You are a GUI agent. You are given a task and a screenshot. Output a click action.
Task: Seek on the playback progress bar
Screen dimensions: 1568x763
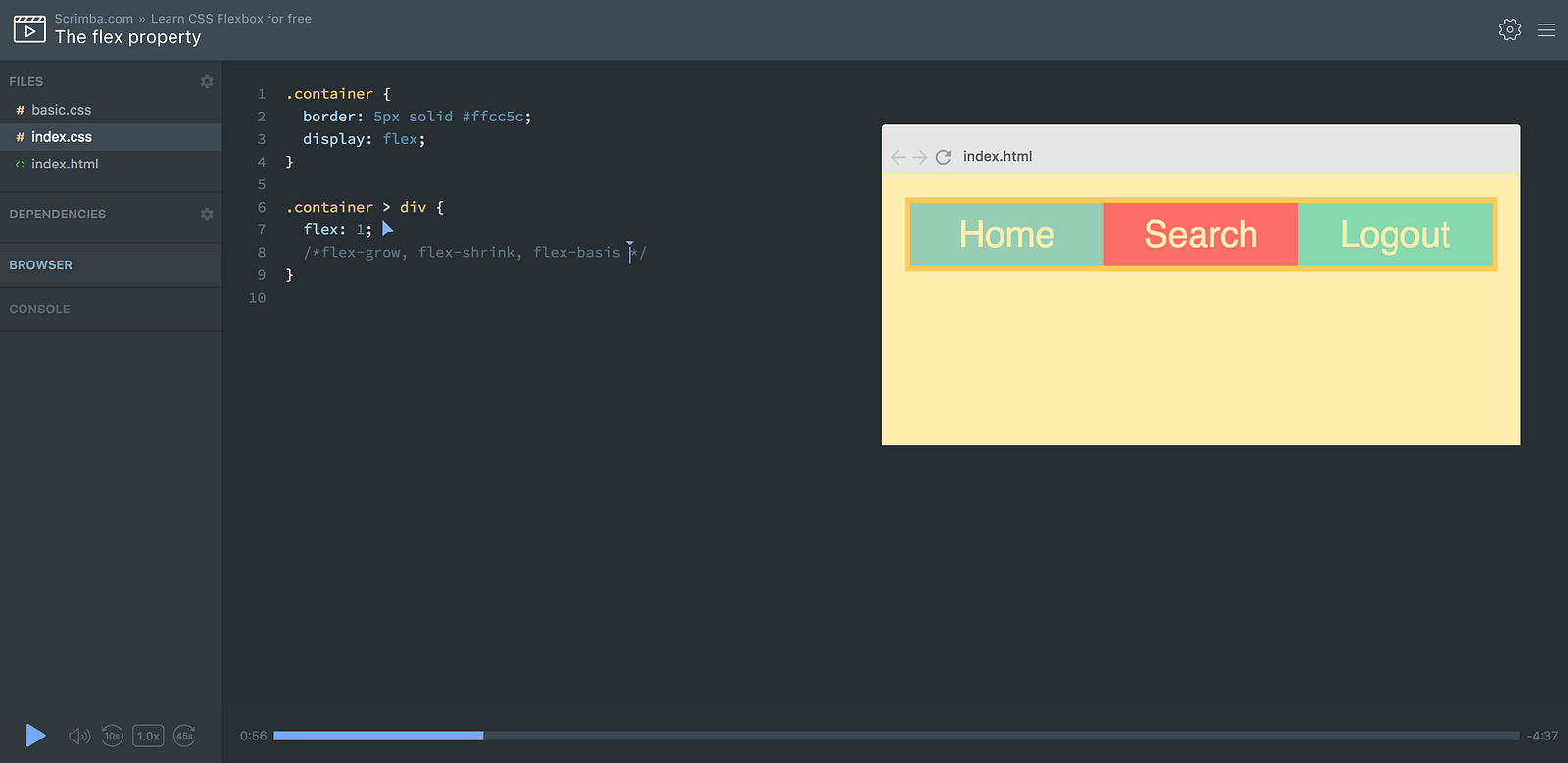(896, 736)
